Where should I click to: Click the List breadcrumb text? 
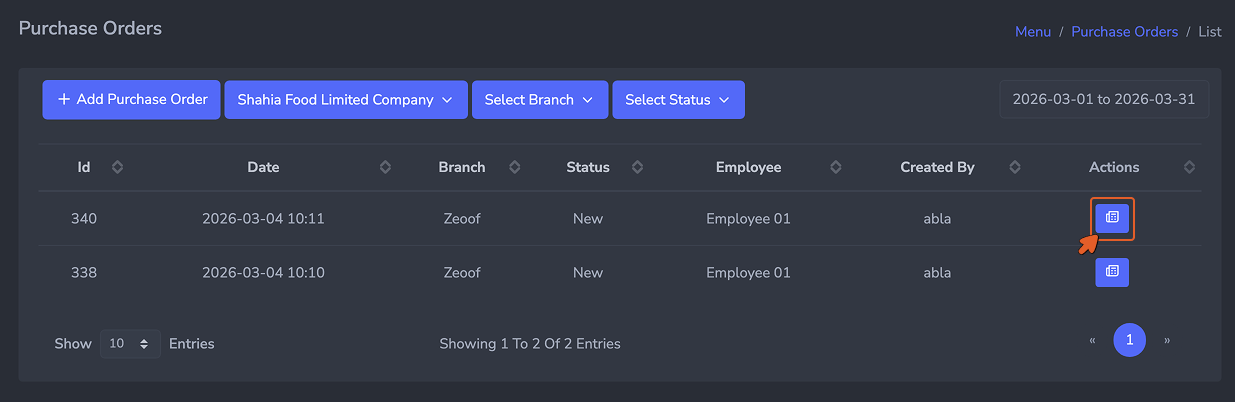pyautogui.click(x=1210, y=31)
